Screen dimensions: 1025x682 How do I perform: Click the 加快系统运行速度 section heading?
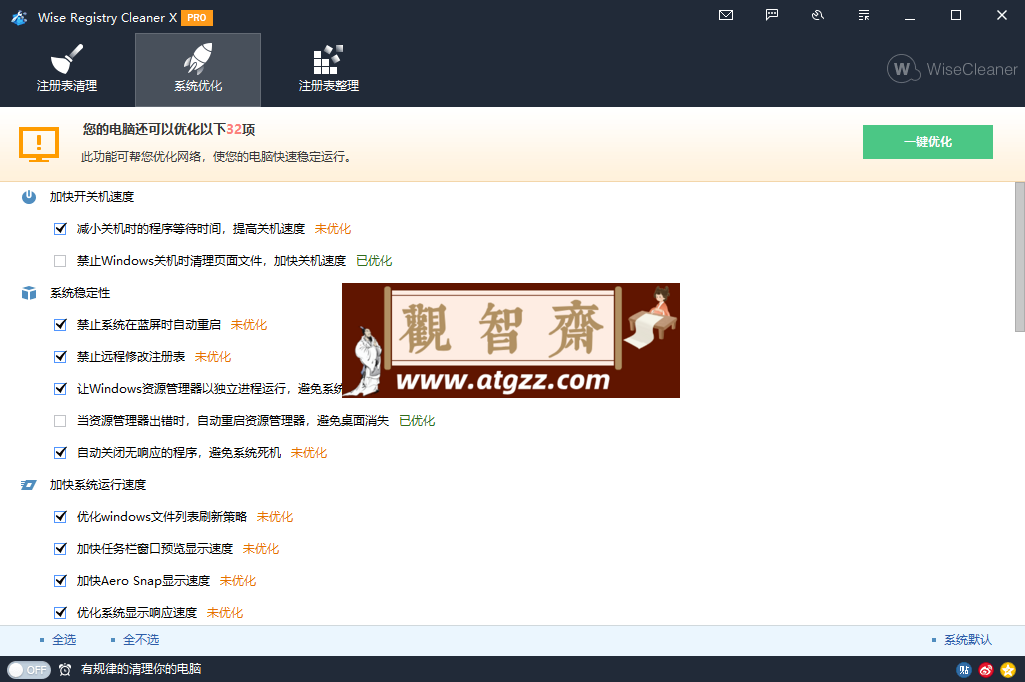pos(98,485)
